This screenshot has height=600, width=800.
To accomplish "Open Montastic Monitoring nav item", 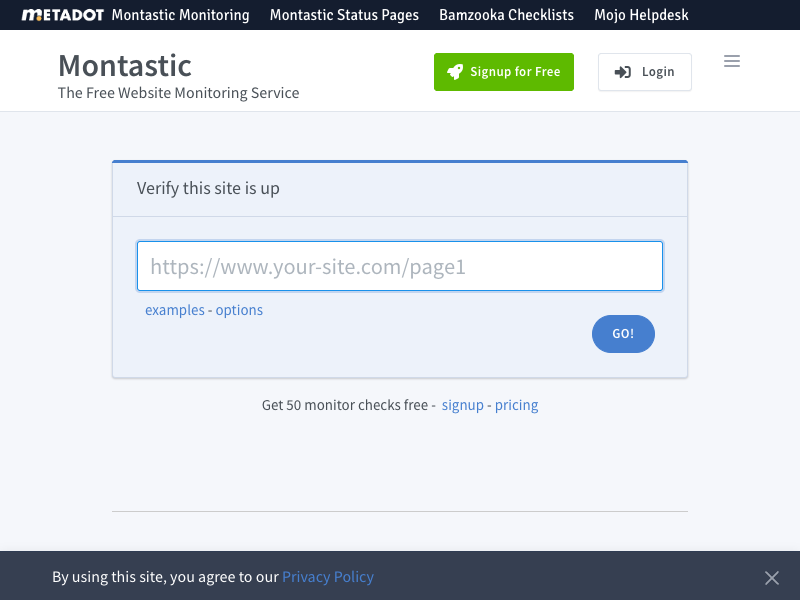I will click(181, 15).
